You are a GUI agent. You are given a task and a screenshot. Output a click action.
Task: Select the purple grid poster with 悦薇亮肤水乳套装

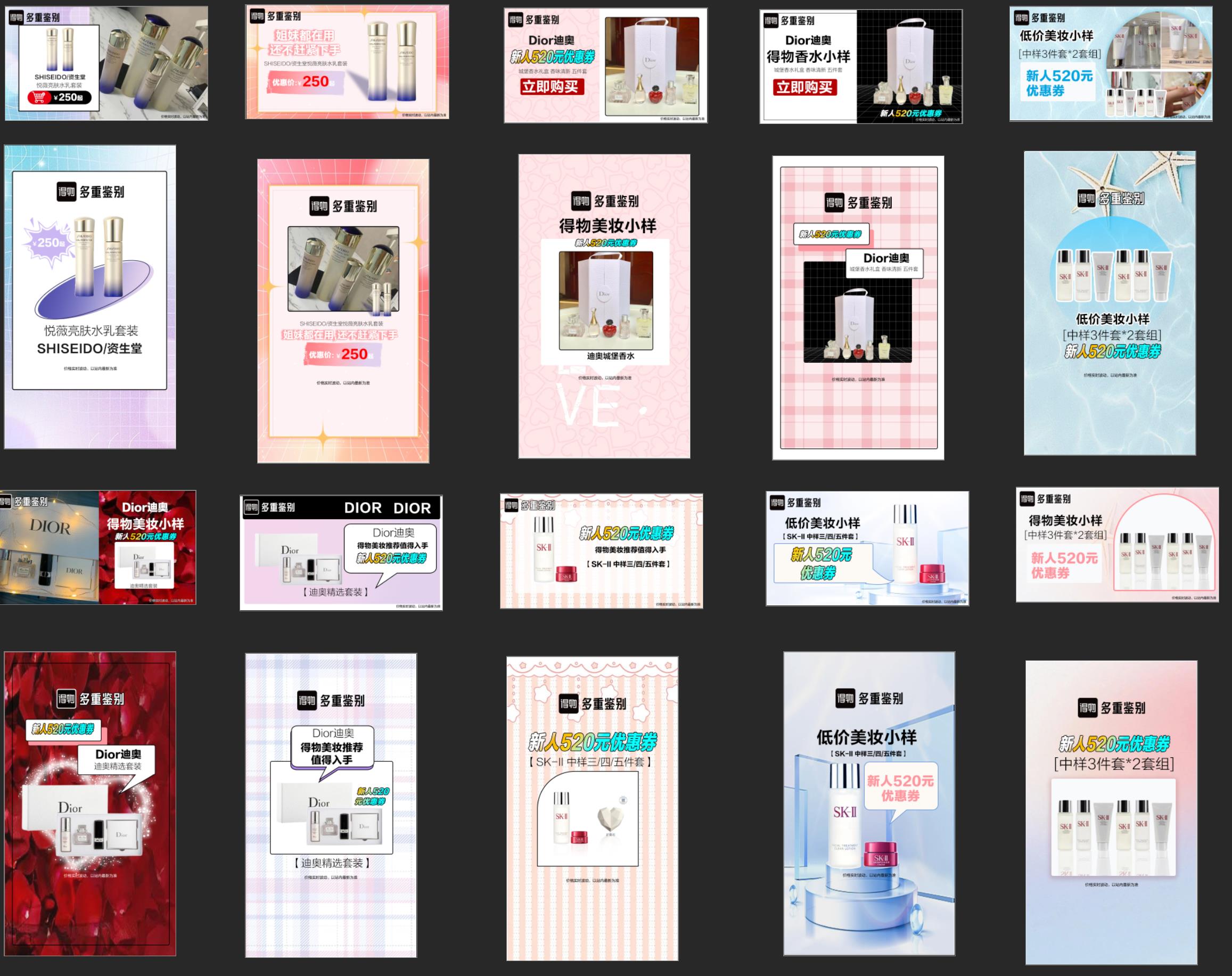coord(91,297)
